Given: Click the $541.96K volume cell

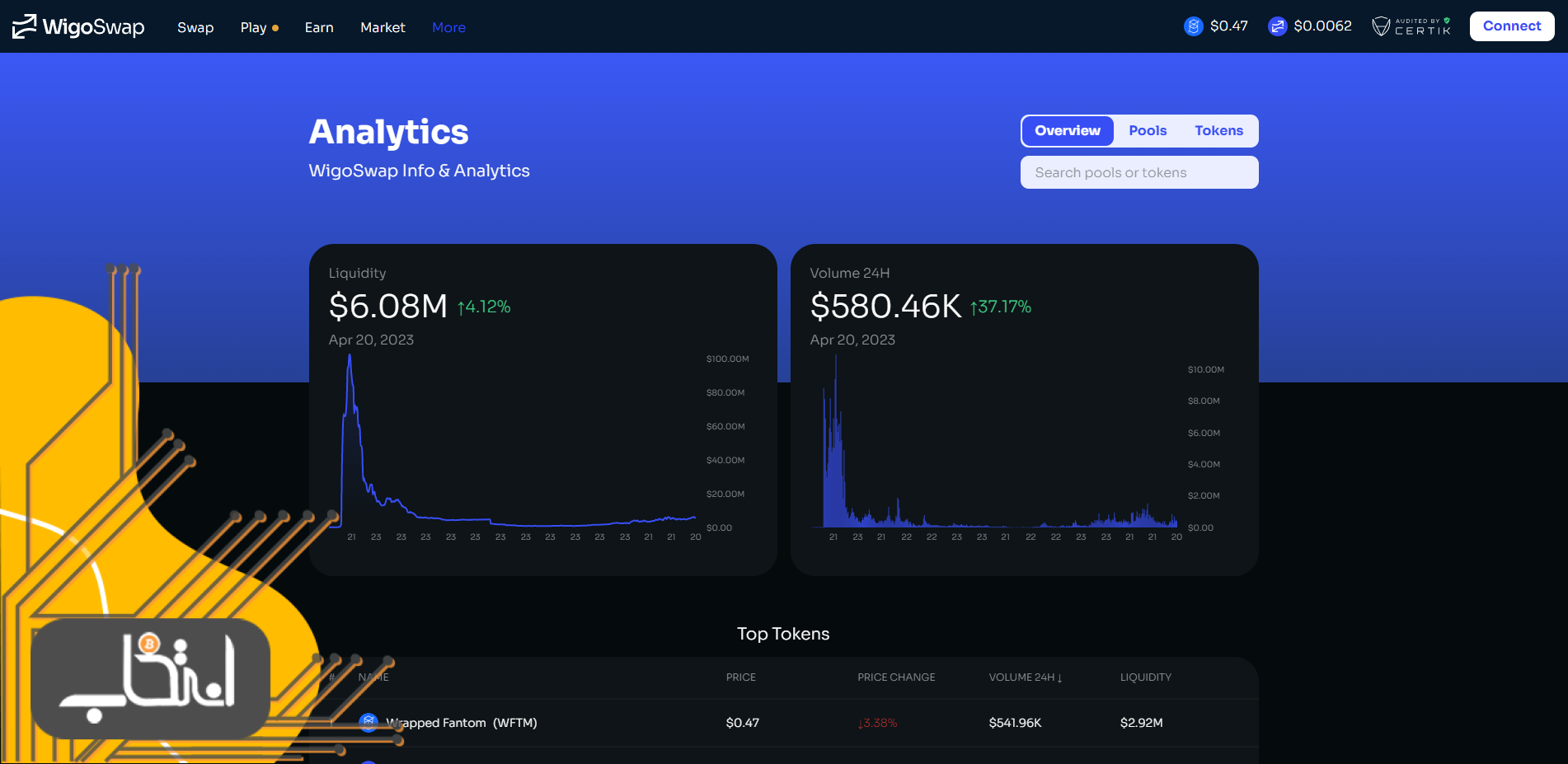Looking at the screenshot, I should pos(1015,723).
